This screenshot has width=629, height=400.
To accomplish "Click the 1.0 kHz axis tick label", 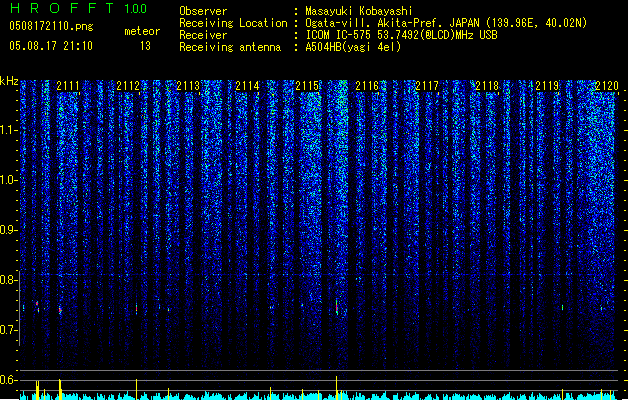I will tap(8, 180).
